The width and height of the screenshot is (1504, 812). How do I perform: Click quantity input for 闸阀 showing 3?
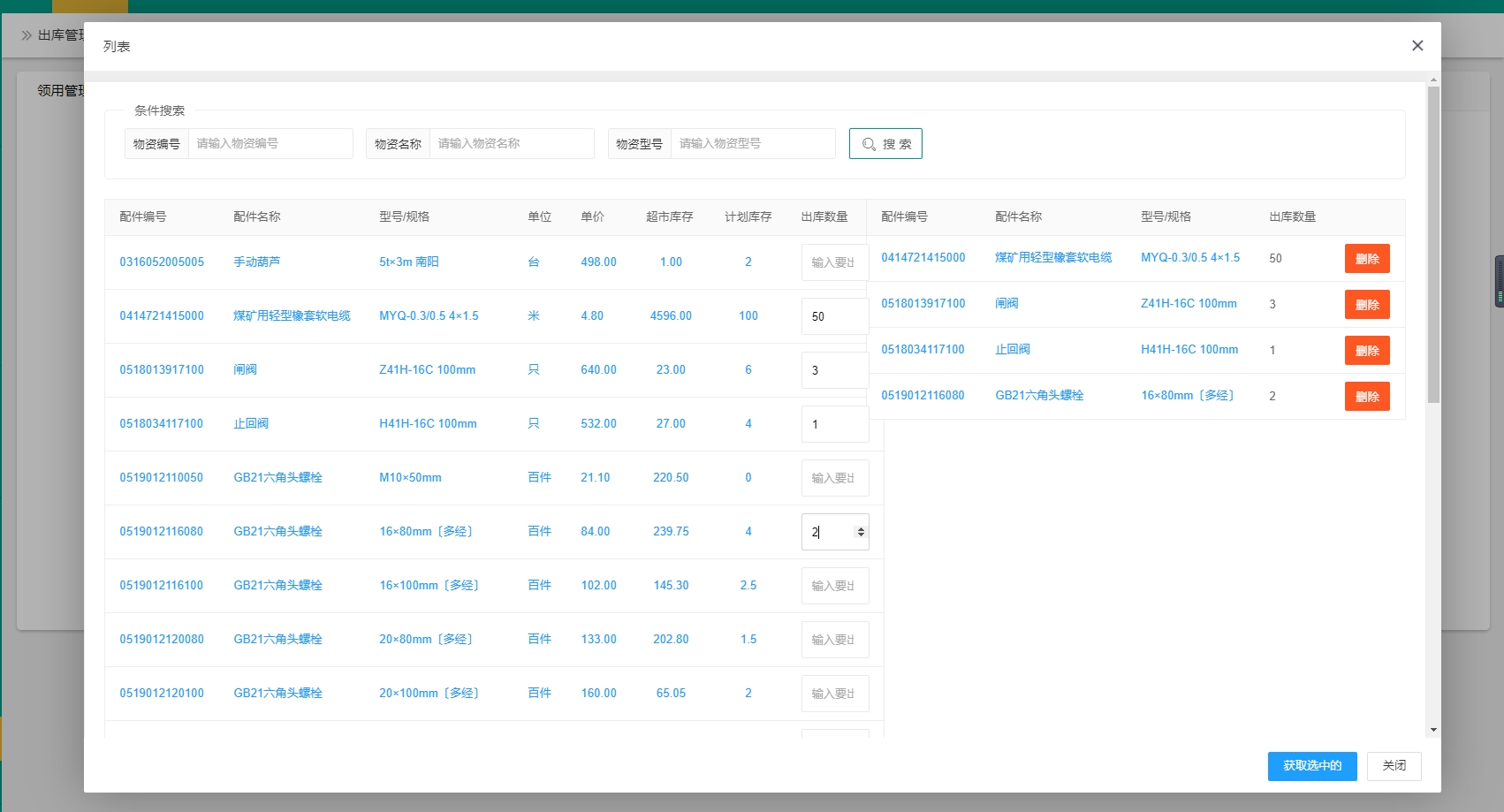(x=835, y=370)
